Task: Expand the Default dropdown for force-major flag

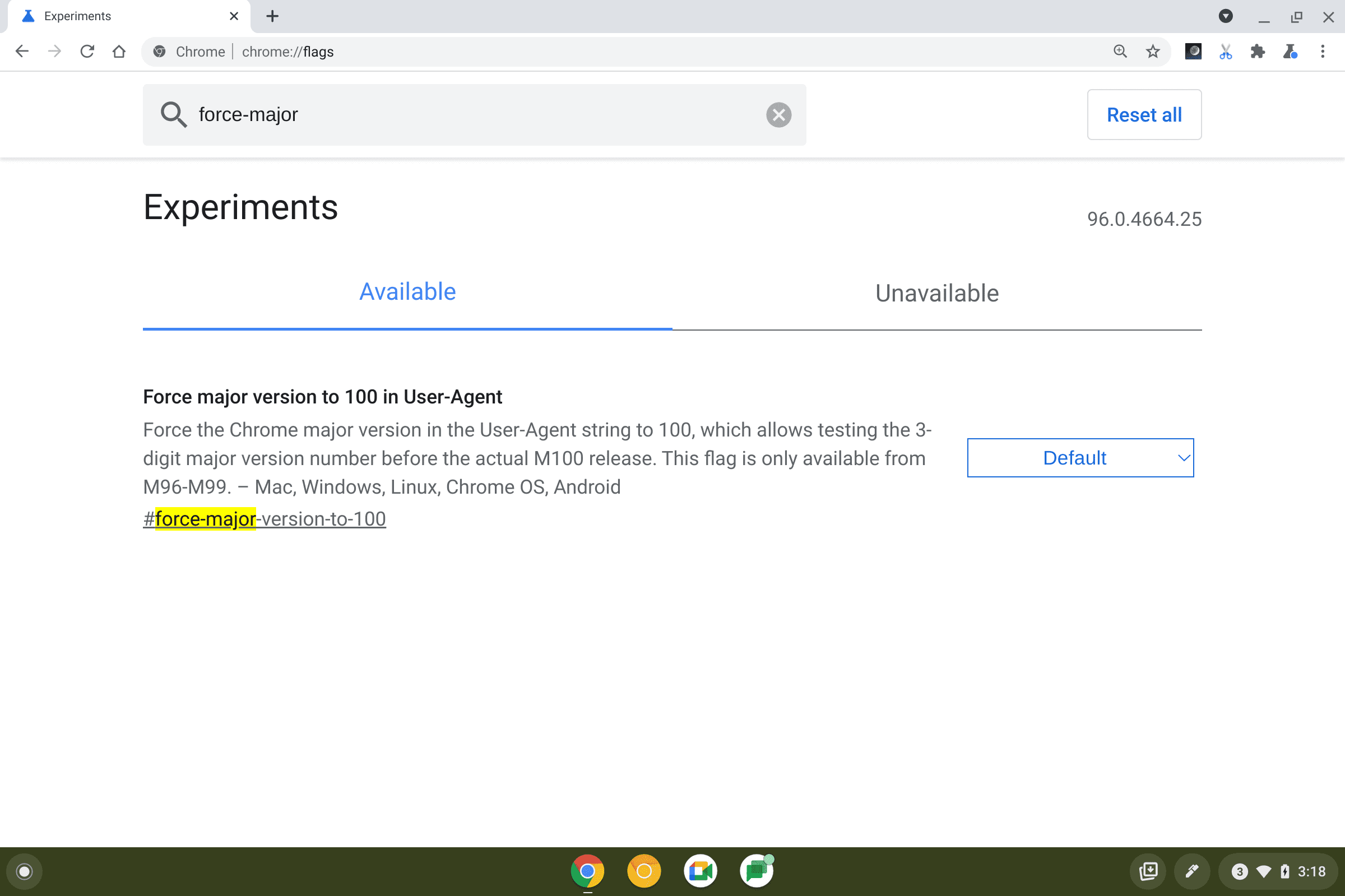Action: click(x=1081, y=458)
